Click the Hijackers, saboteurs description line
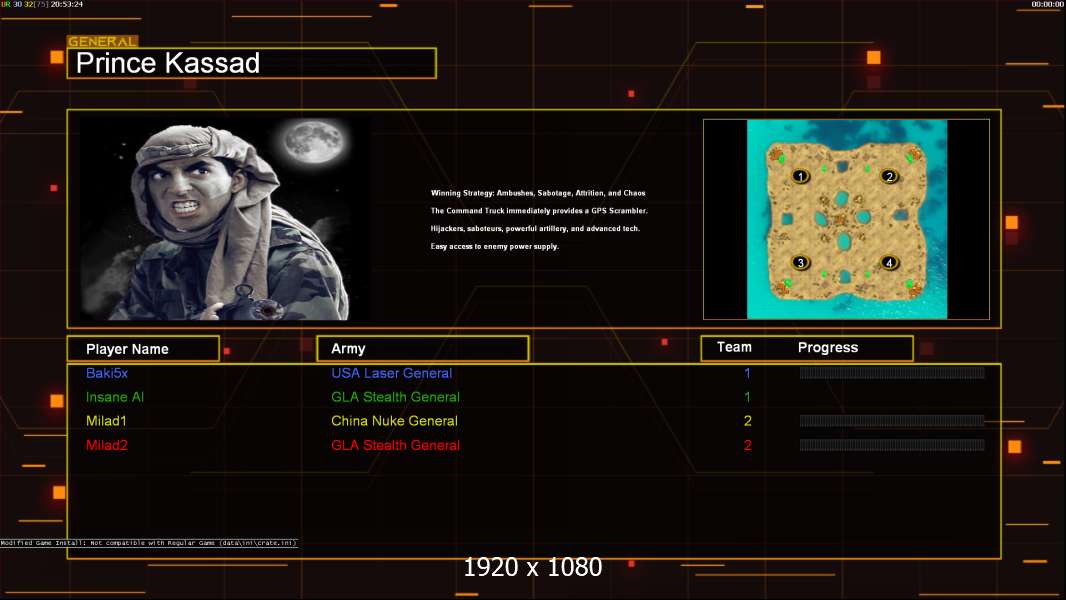This screenshot has width=1066, height=600. click(x=535, y=228)
